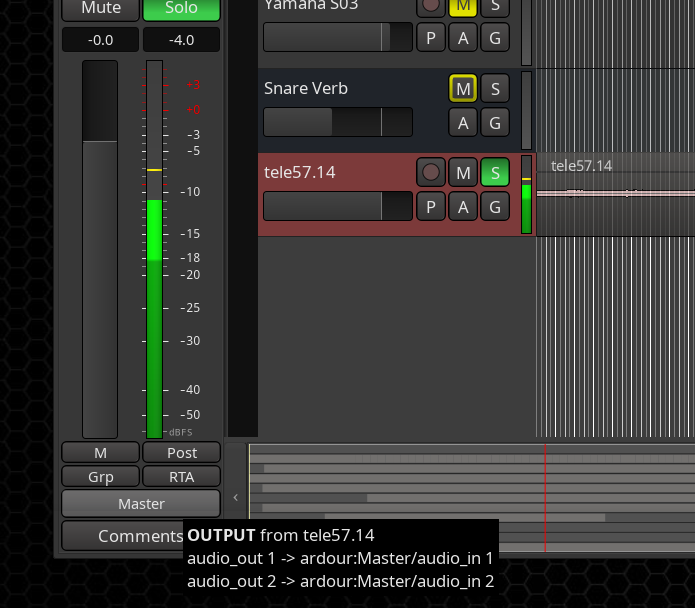The width and height of the screenshot is (695, 608).
Task: Open the Post metering point dropdown
Action: [x=181, y=453]
